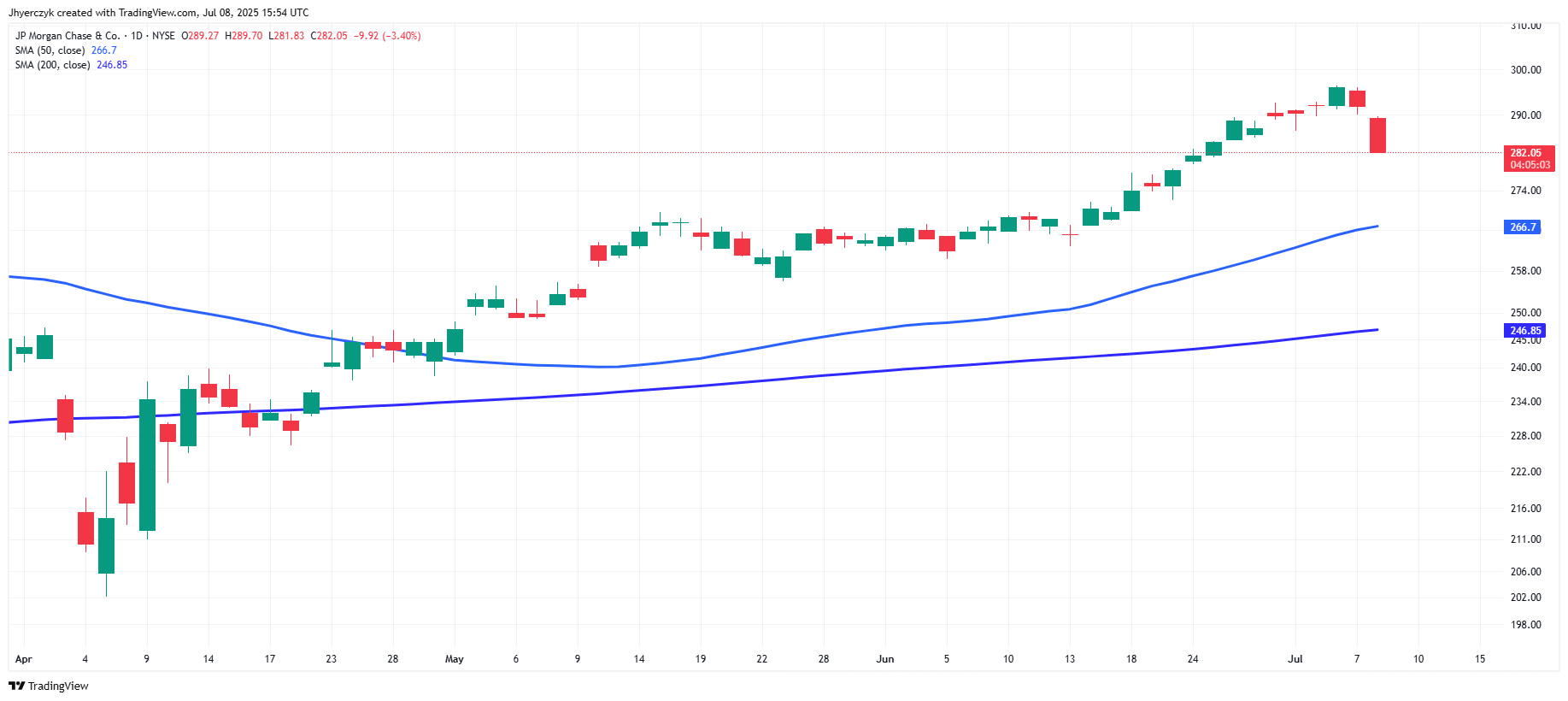The height and width of the screenshot is (701, 1568).
Task: Click the 198.00 price axis label
Action: click(1525, 625)
